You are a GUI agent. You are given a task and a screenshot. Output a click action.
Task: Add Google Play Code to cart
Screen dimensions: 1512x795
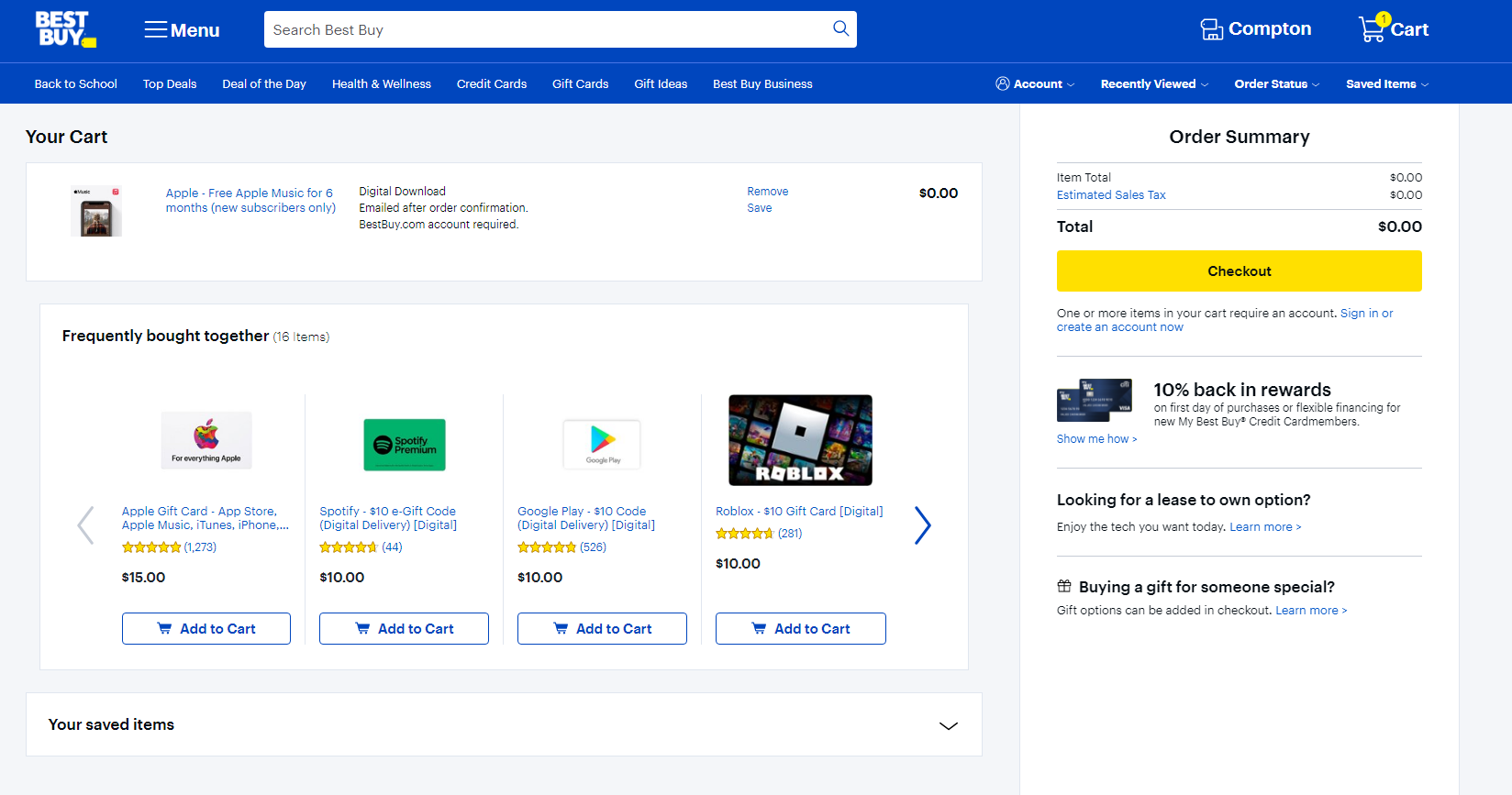click(602, 629)
